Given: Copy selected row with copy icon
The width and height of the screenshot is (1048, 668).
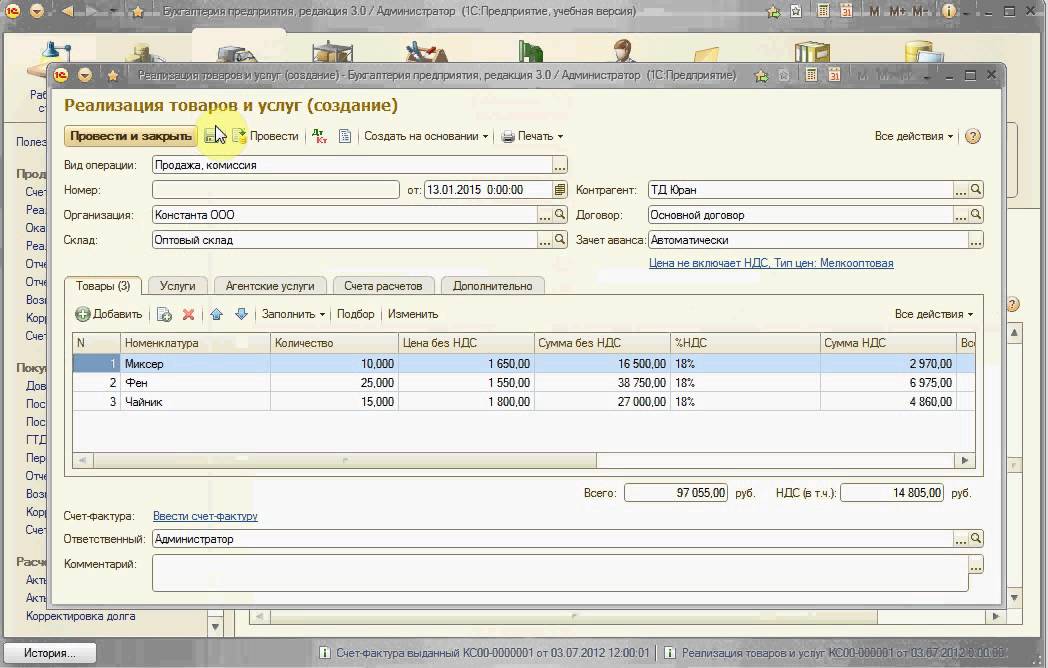Looking at the screenshot, I should point(164,314).
